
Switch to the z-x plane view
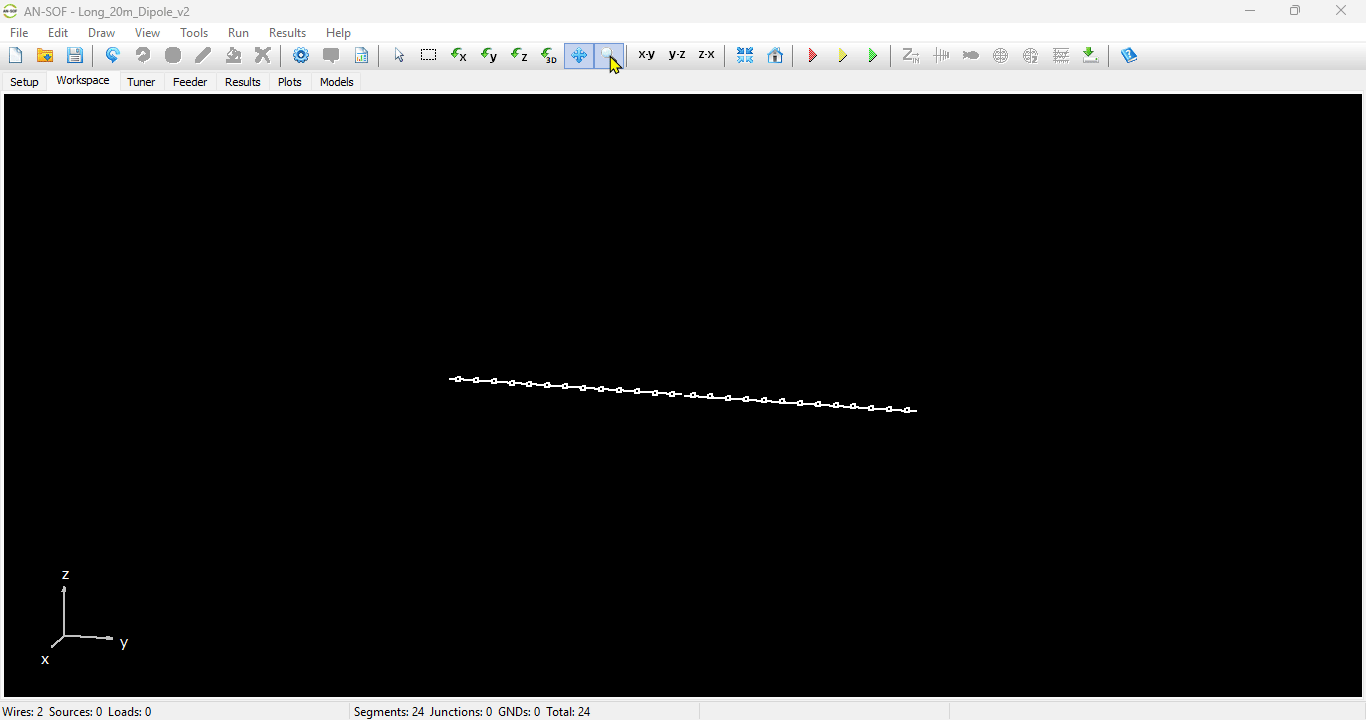[x=707, y=56]
